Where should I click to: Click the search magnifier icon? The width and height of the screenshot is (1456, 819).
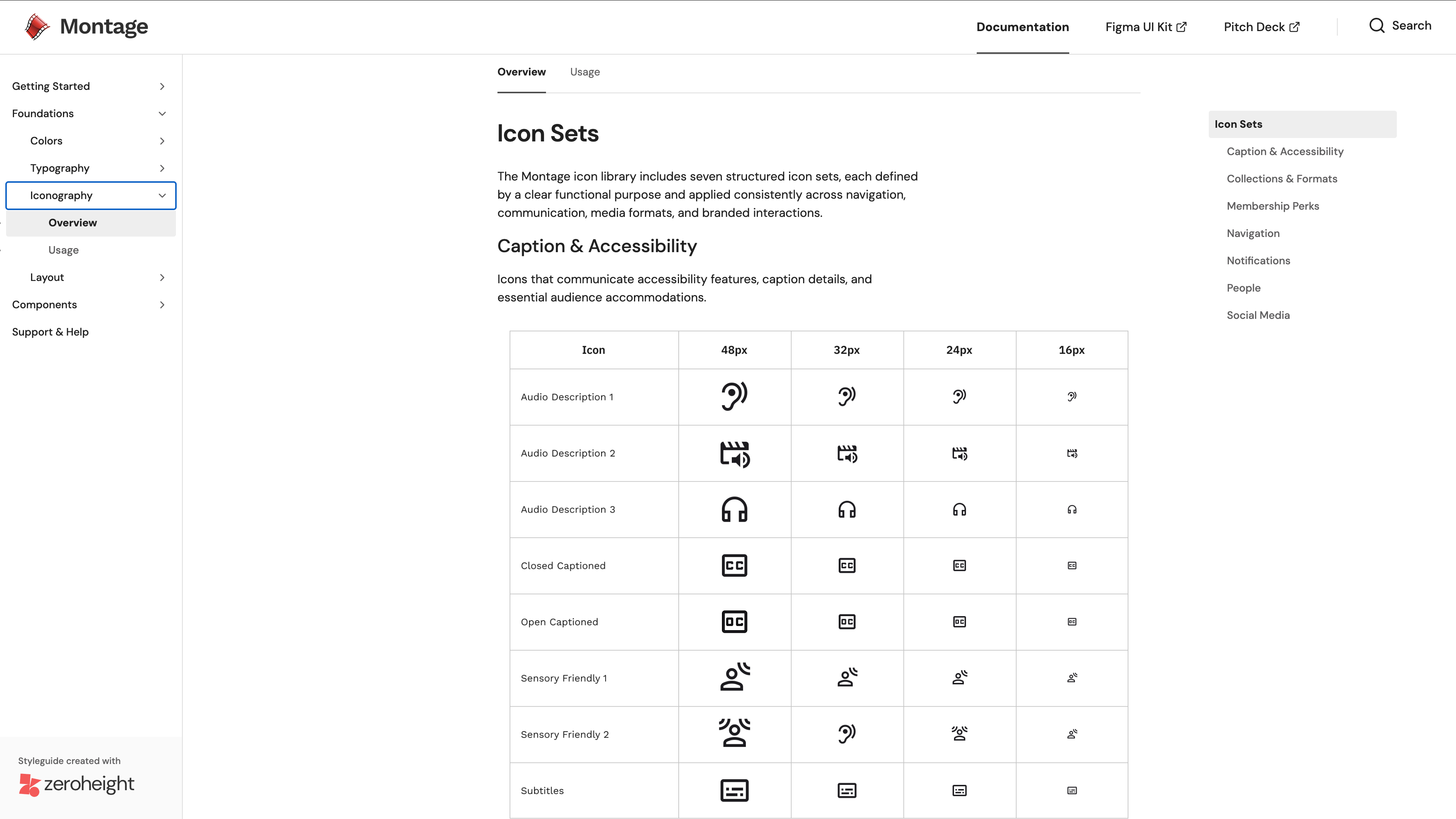1376,26
